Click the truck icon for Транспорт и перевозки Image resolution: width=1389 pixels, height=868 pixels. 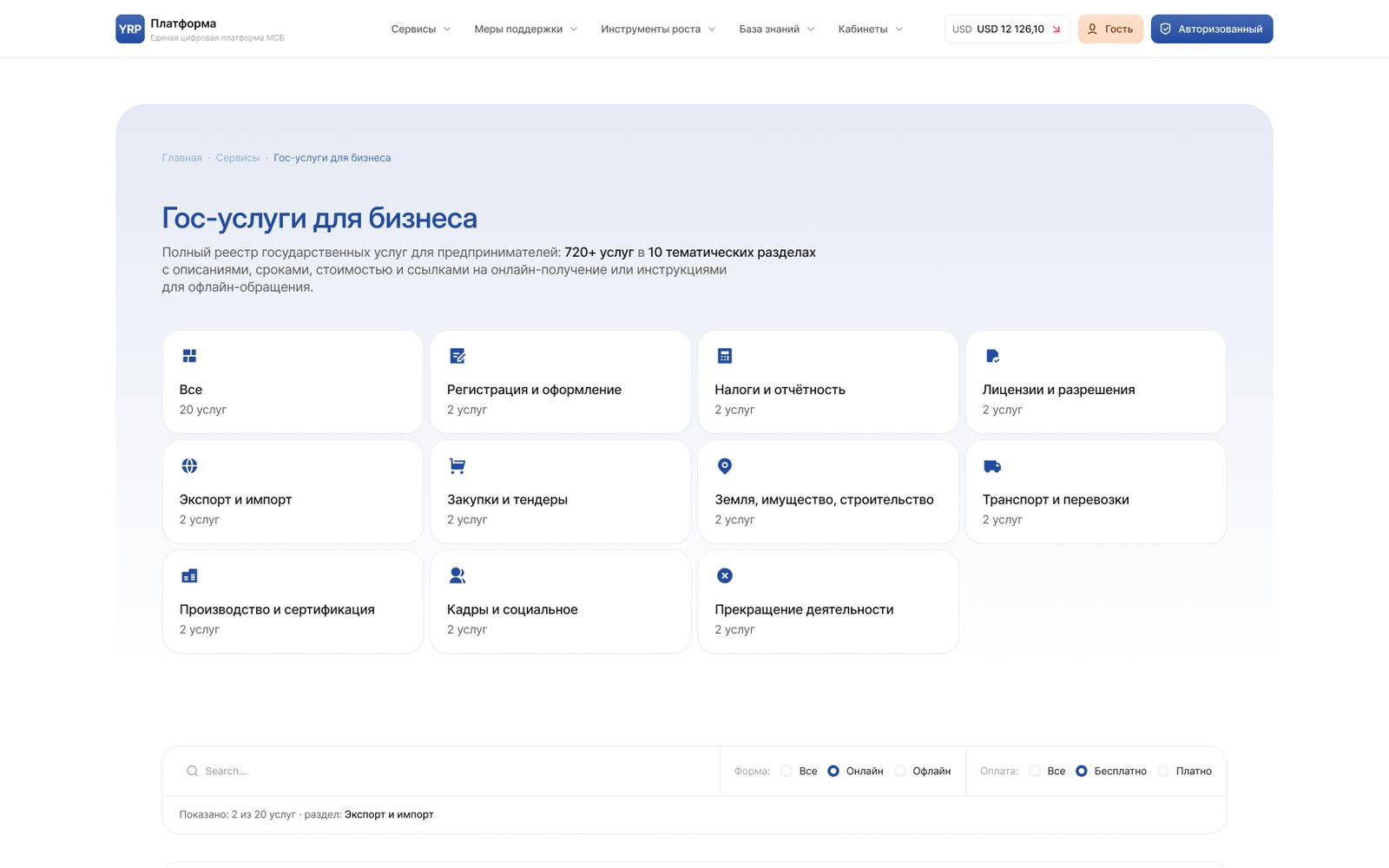click(x=992, y=466)
